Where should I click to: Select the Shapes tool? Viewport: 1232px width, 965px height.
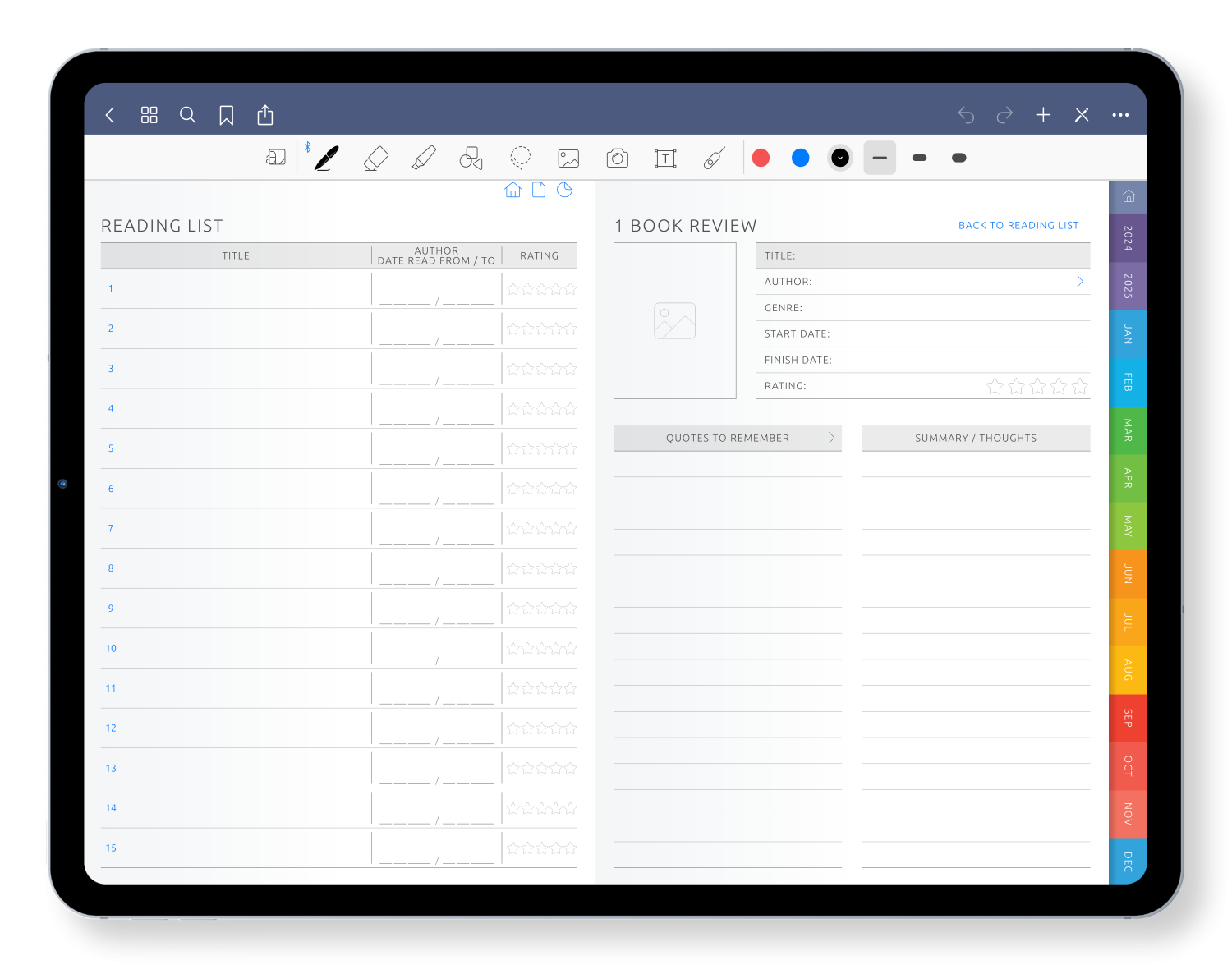(x=471, y=158)
